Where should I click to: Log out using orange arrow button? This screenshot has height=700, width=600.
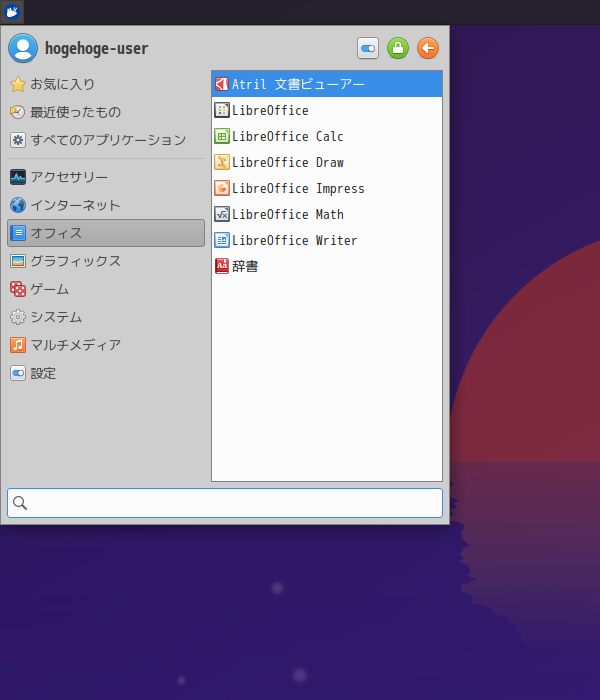pos(428,48)
